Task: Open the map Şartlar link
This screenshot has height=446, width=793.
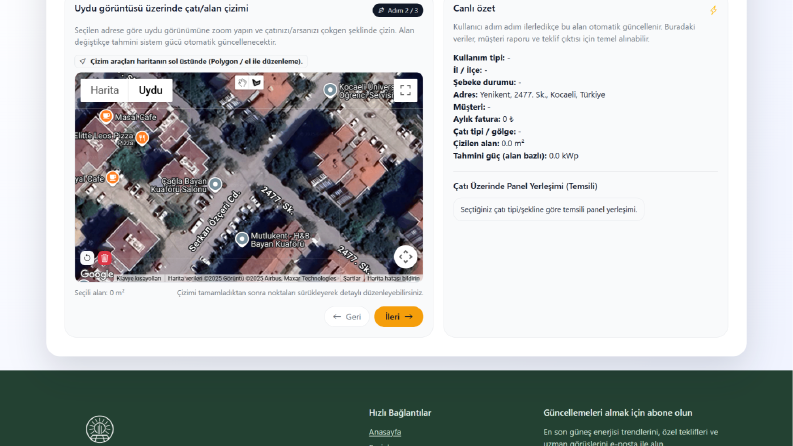Action: pyautogui.click(x=352, y=278)
